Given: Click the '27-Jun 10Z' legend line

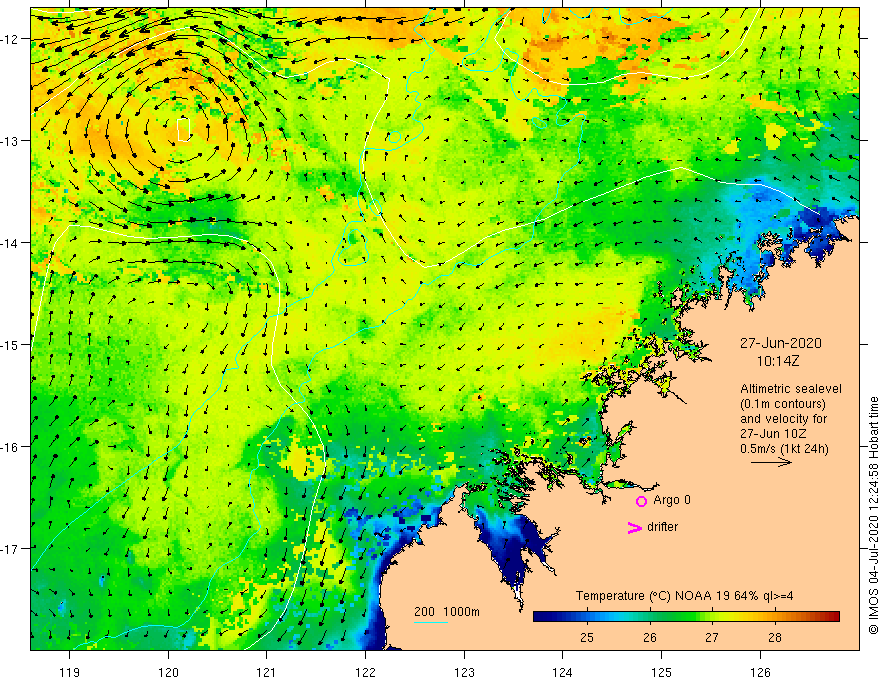Looking at the screenshot, I should tap(773, 434).
